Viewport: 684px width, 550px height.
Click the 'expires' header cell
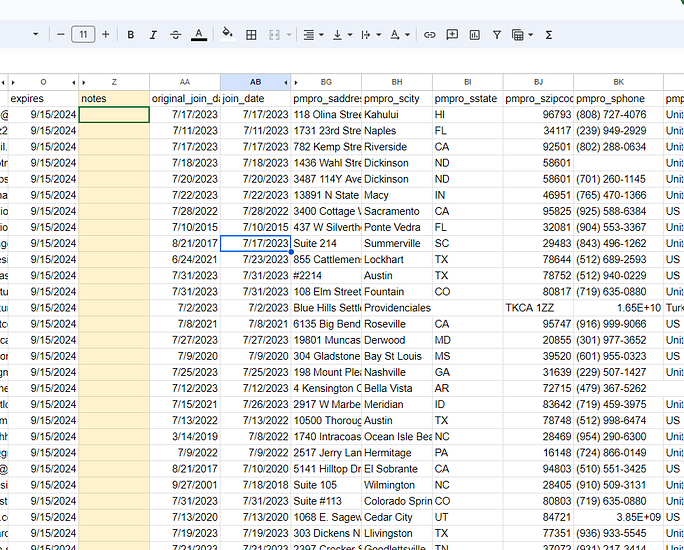point(43,99)
